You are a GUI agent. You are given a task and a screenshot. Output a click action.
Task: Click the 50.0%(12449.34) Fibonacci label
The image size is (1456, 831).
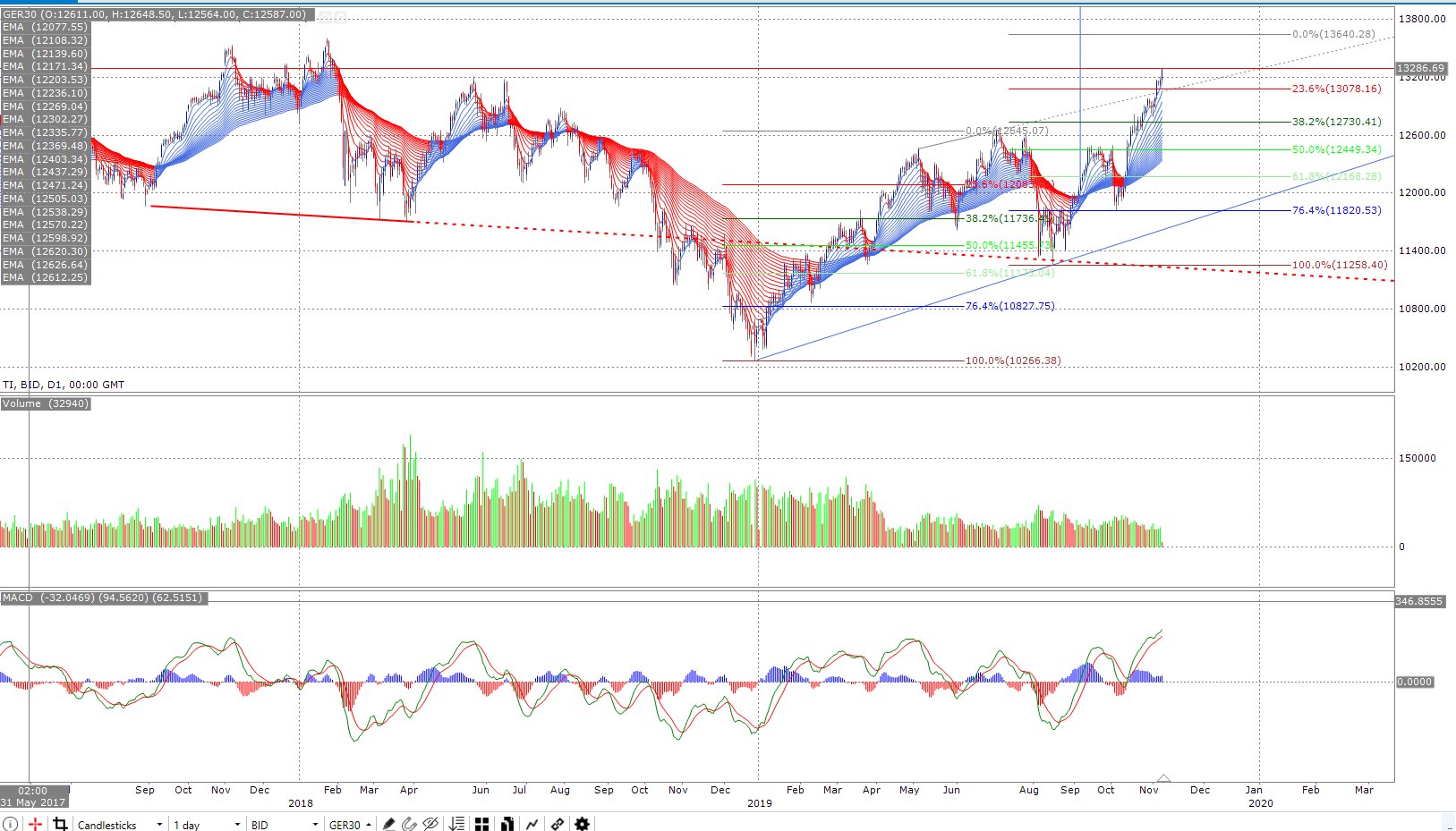(x=1336, y=149)
